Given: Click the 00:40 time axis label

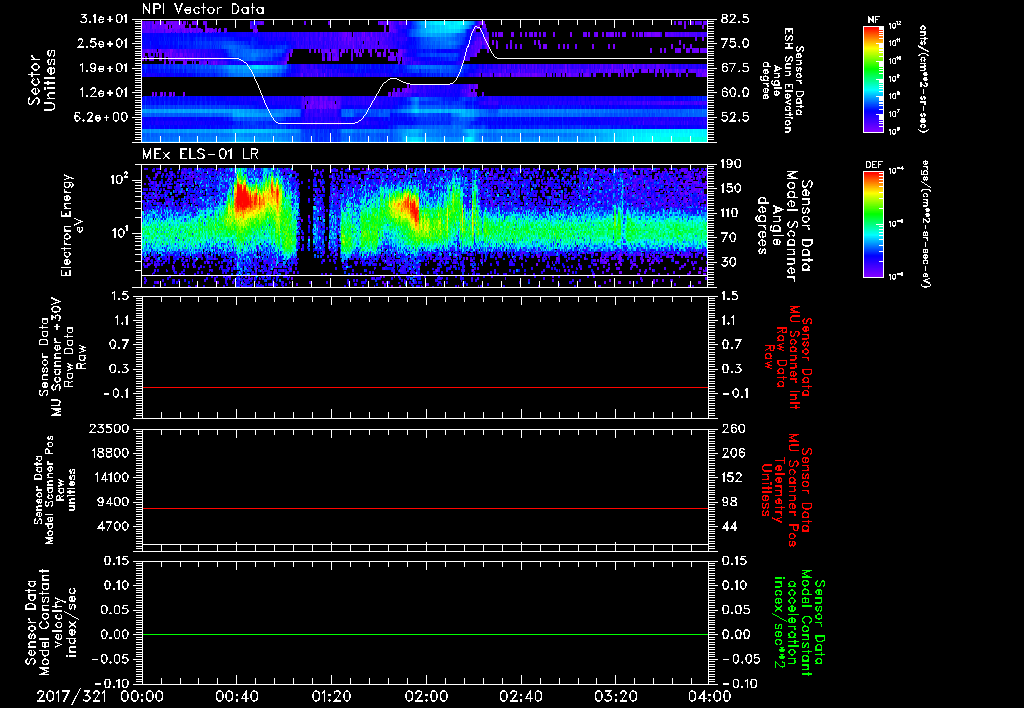Looking at the screenshot, I should [x=236, y=696].
